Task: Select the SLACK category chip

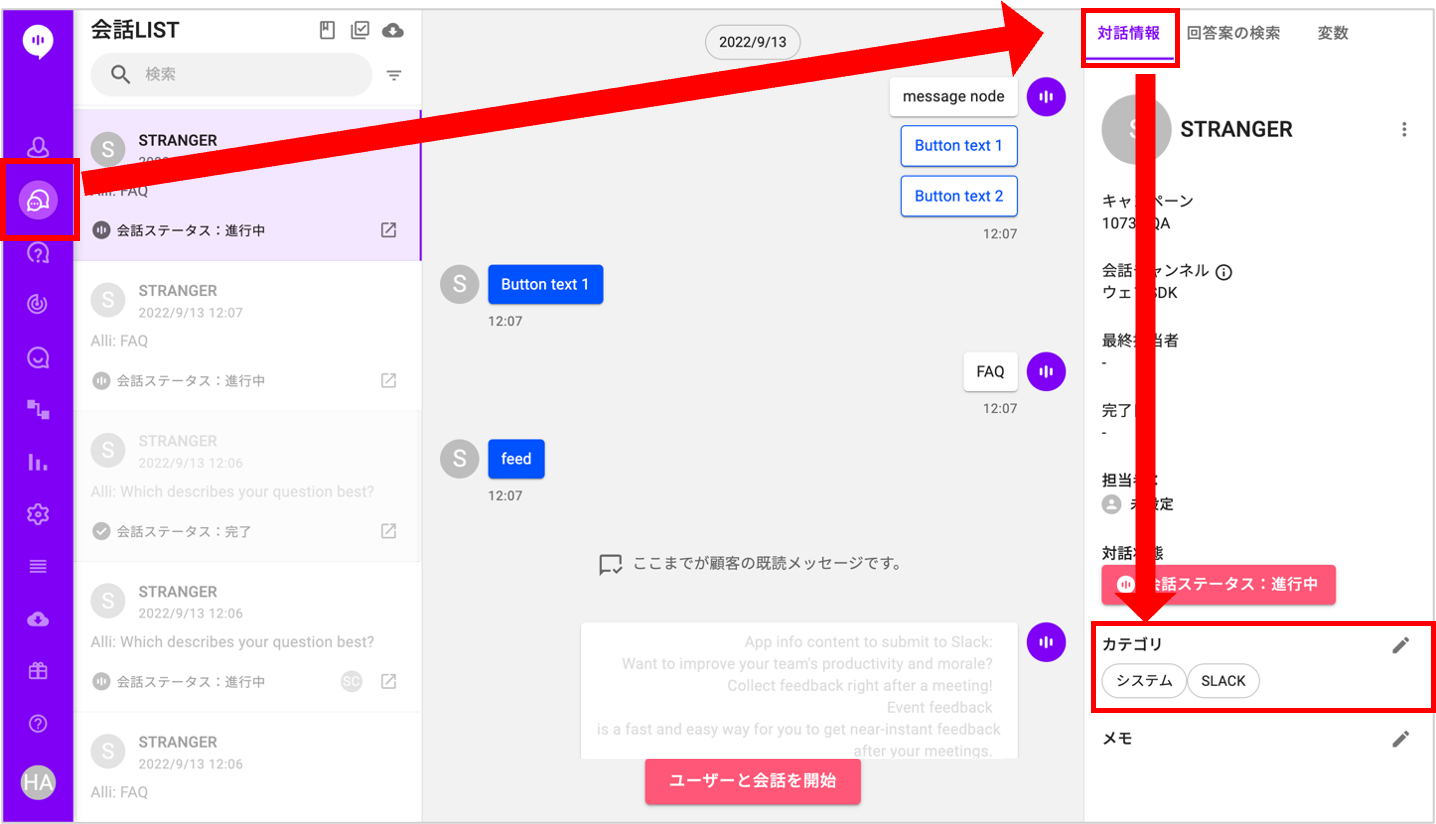Action: (x=1223, y=681)
